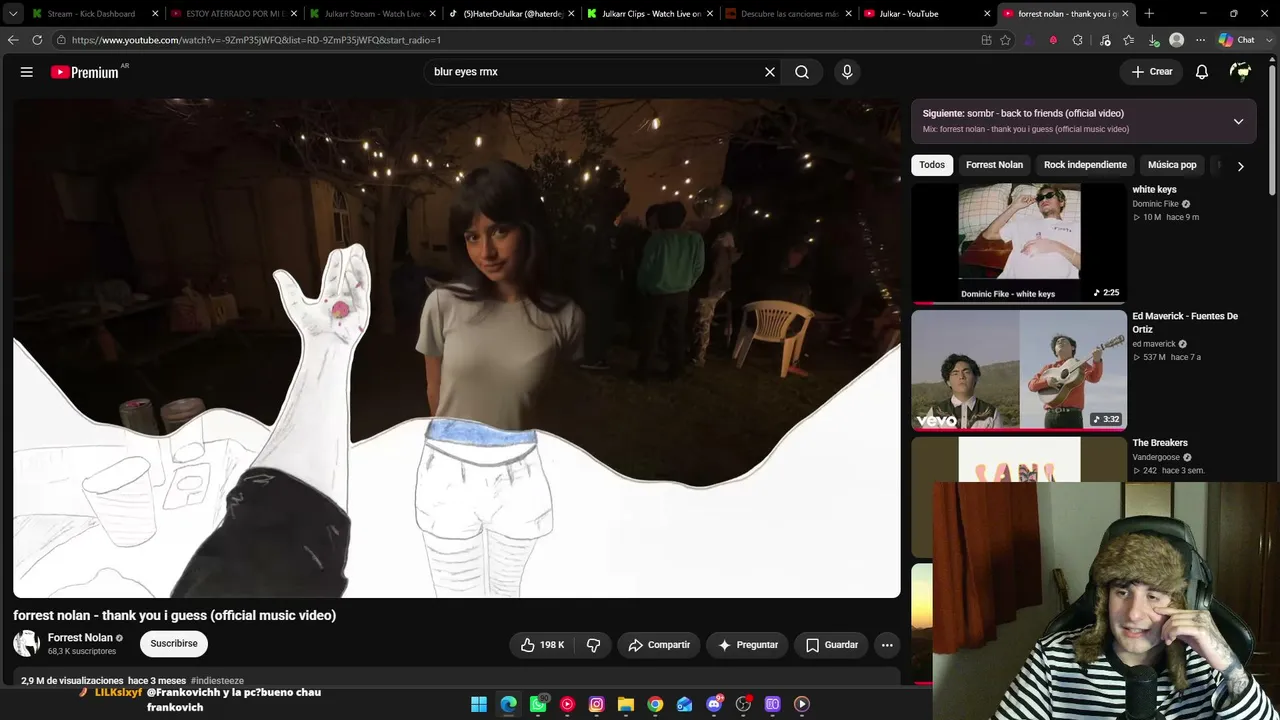The height and width of the screenshot is (720, 1280).
Task: Share the video using Compartir
Action: click(659, 645)
